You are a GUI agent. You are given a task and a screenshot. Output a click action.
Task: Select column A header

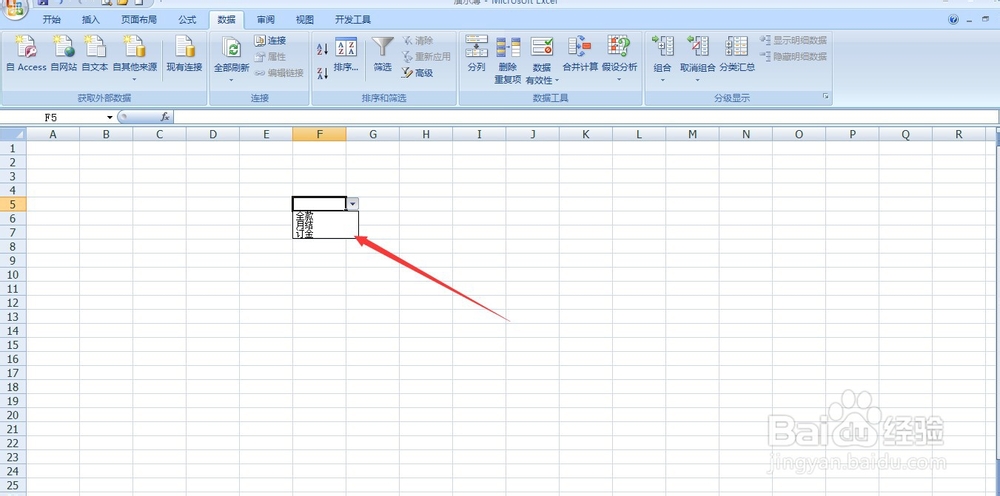tap(53, 135)
